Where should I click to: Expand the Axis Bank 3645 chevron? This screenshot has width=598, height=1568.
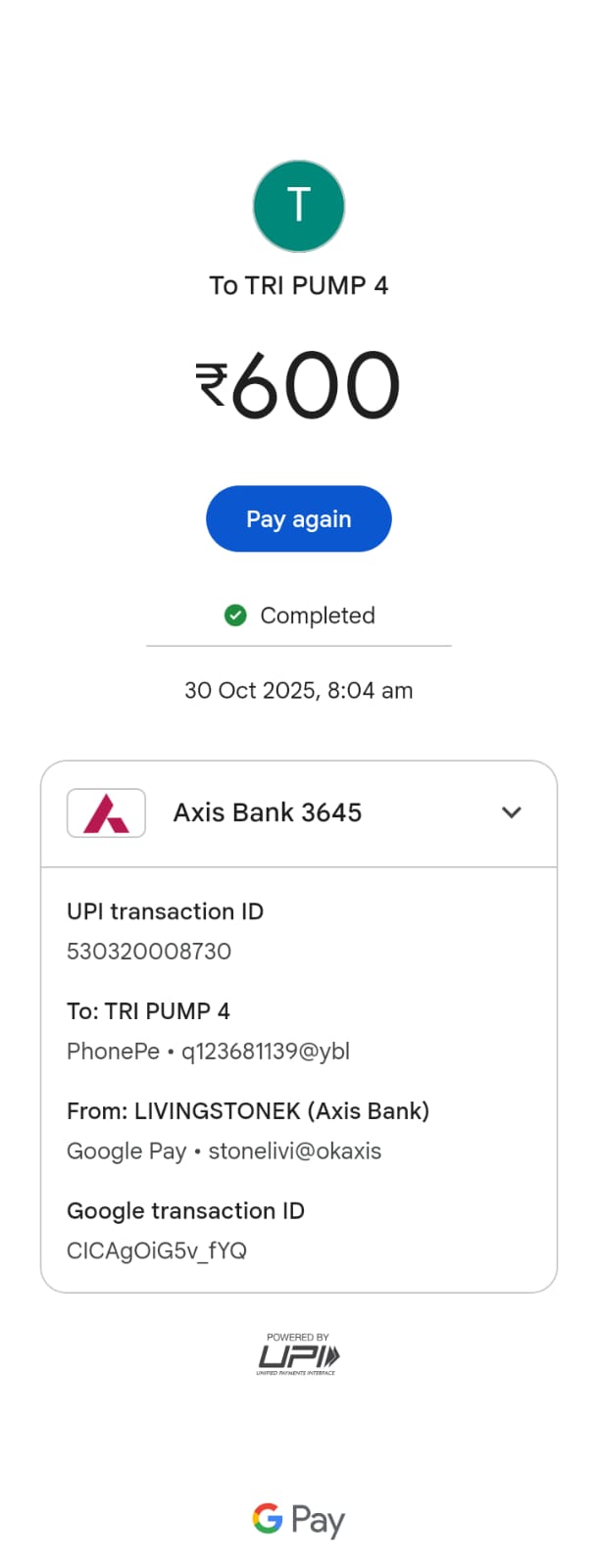511,812
